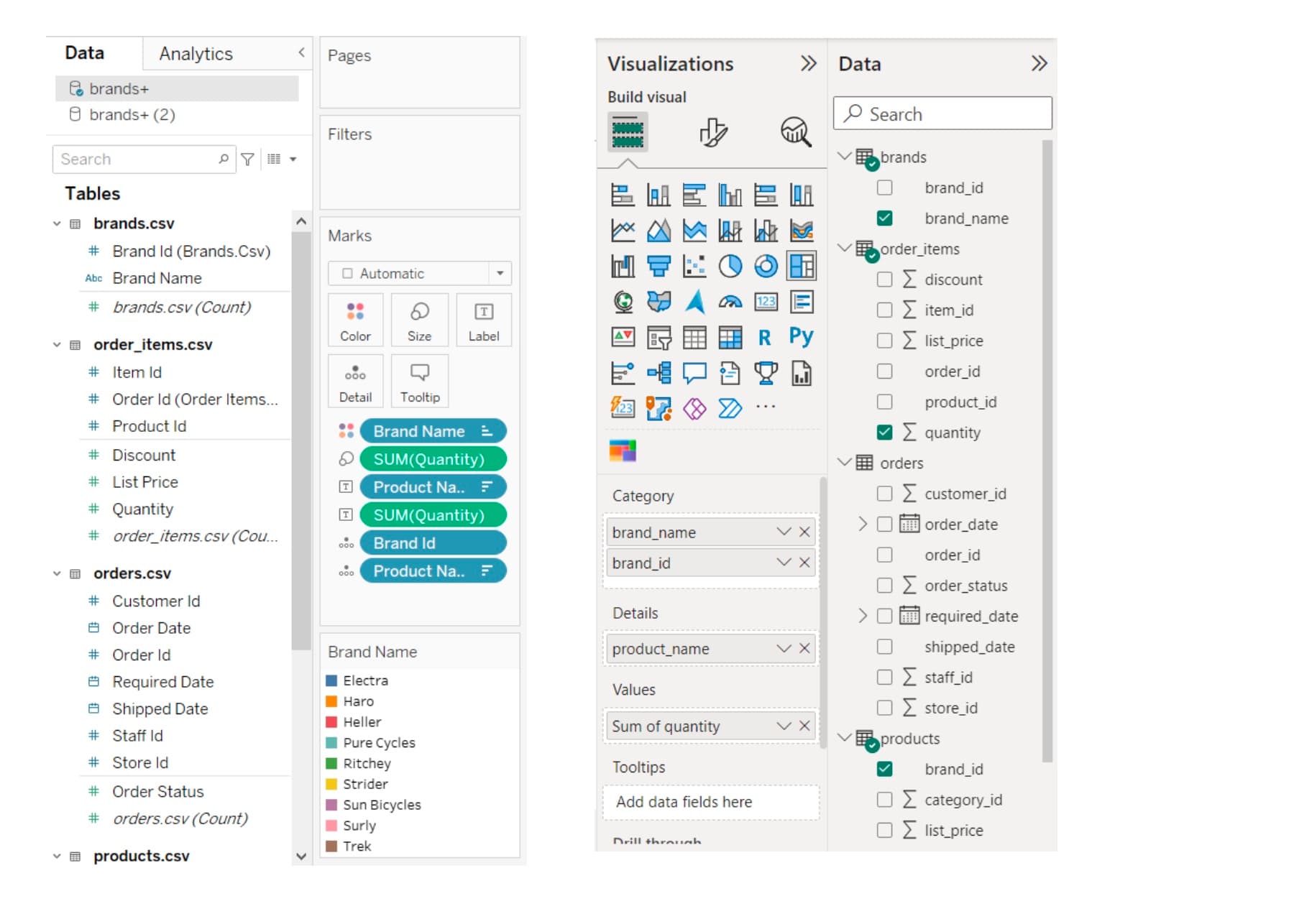Open the brand_name field dropdown in Category
The image size is (1294, 924).
[x=784, y=532]
